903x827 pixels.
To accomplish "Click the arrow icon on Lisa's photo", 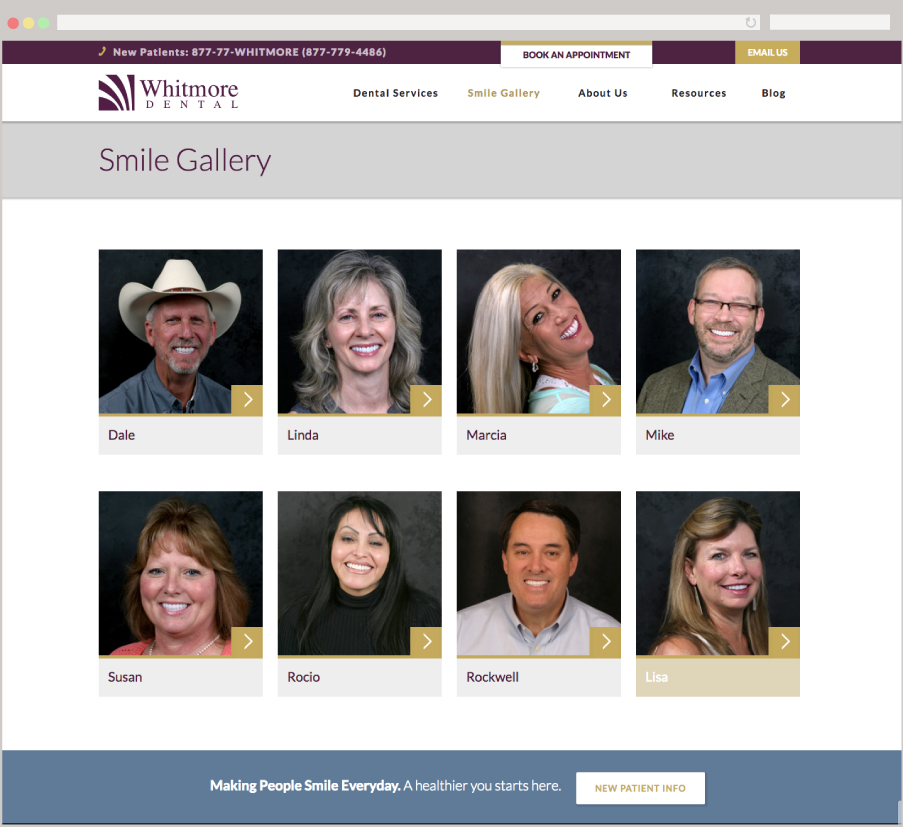I will 784,642.
